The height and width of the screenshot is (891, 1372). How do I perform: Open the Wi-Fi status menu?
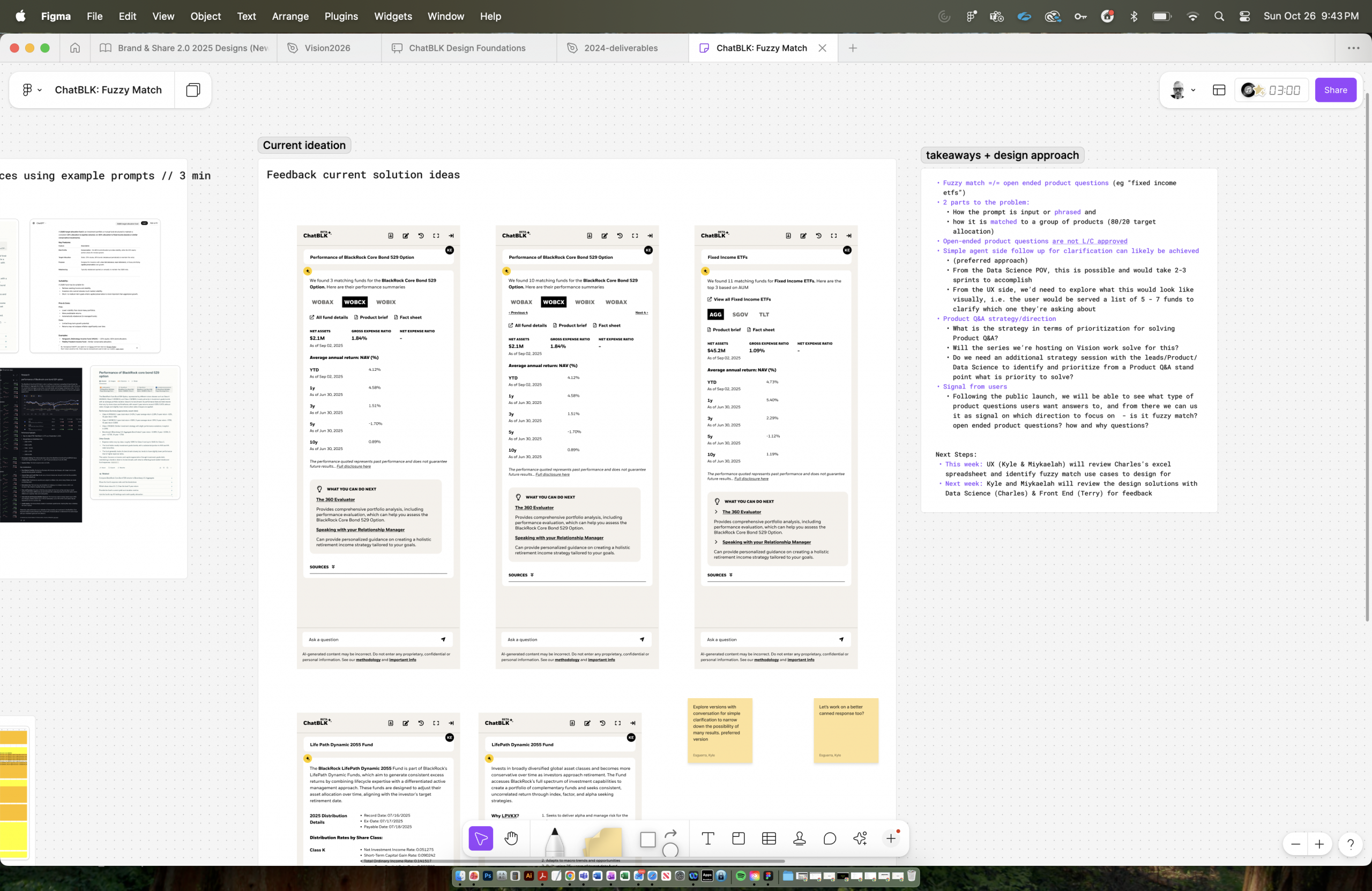[x=1192, y=16]
